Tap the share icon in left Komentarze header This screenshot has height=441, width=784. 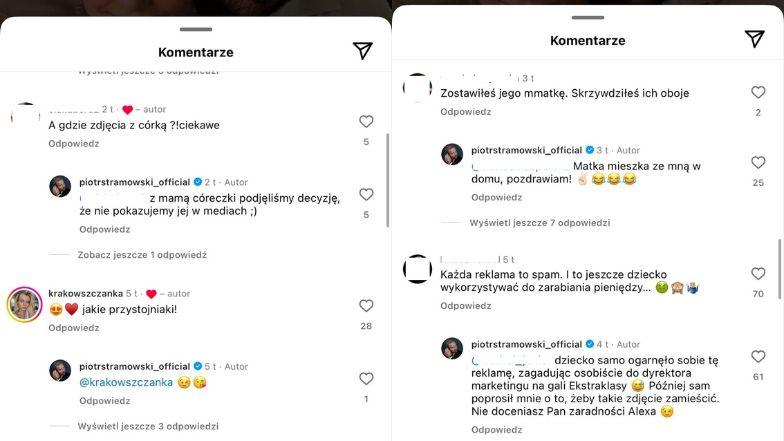363,51
